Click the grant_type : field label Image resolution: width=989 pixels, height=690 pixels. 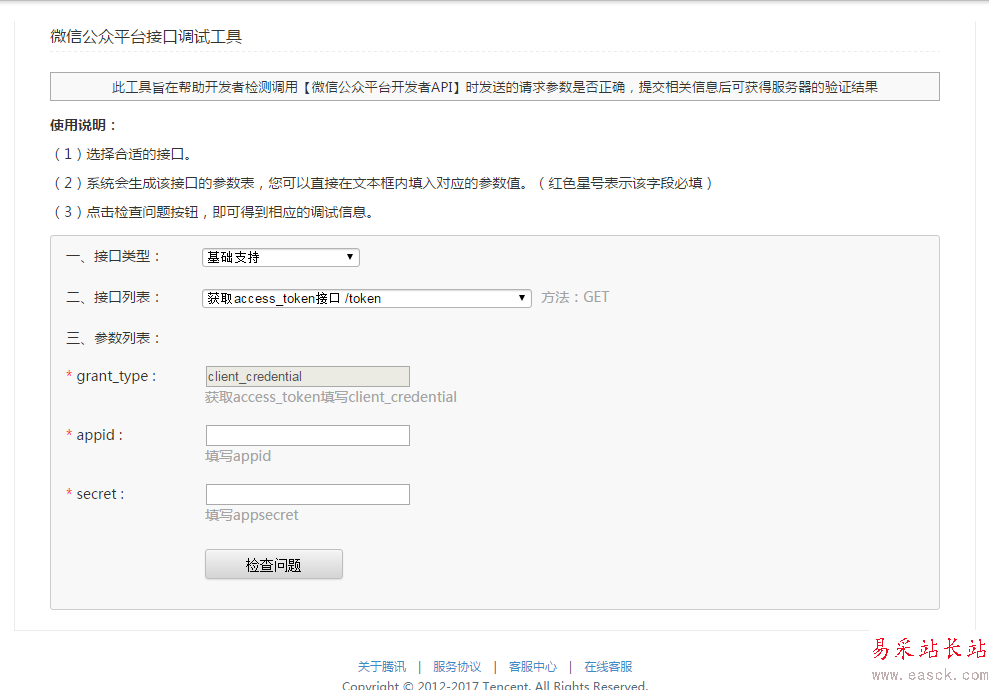point(116,377)
